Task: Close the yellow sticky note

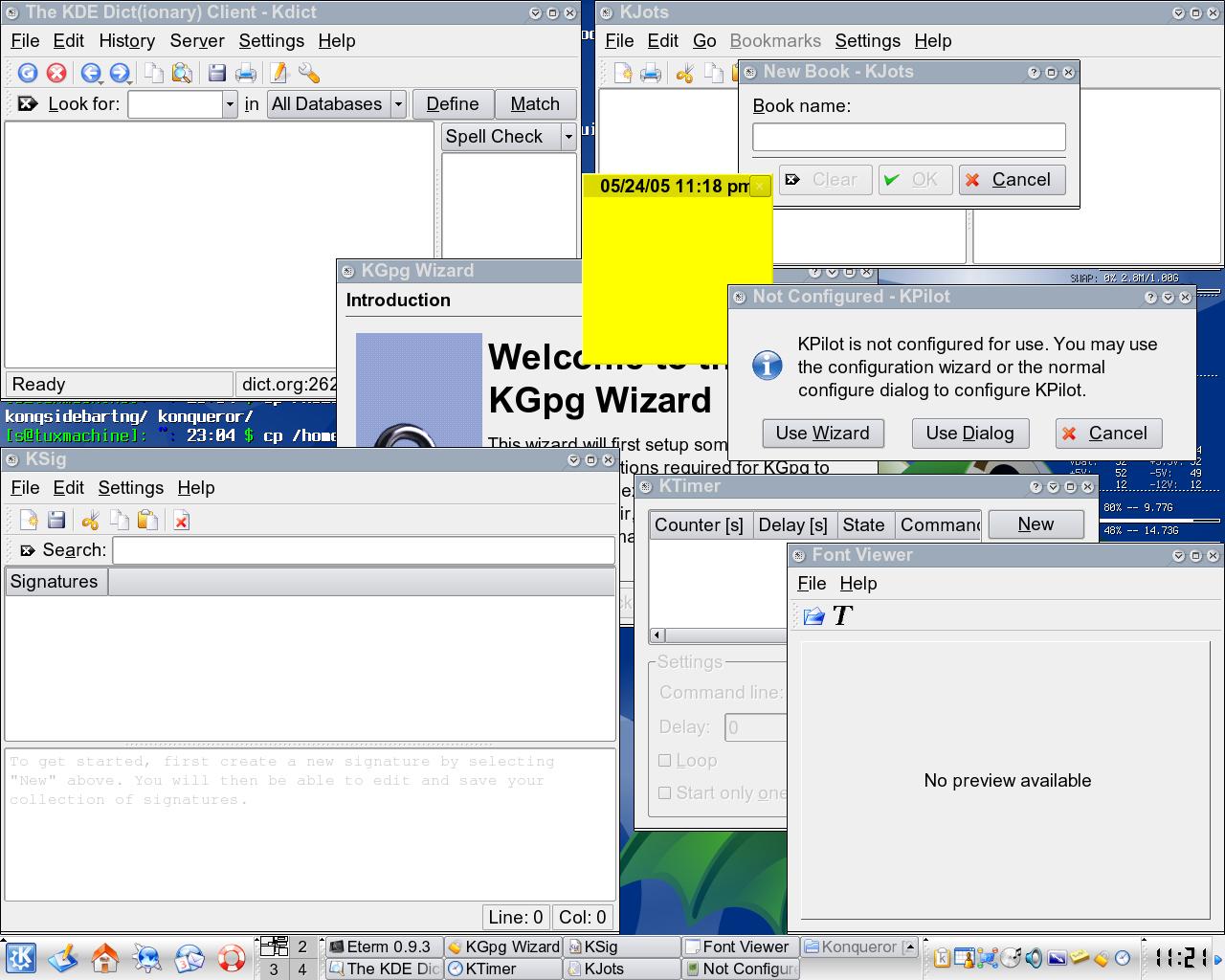Action: tap(760, 187)
